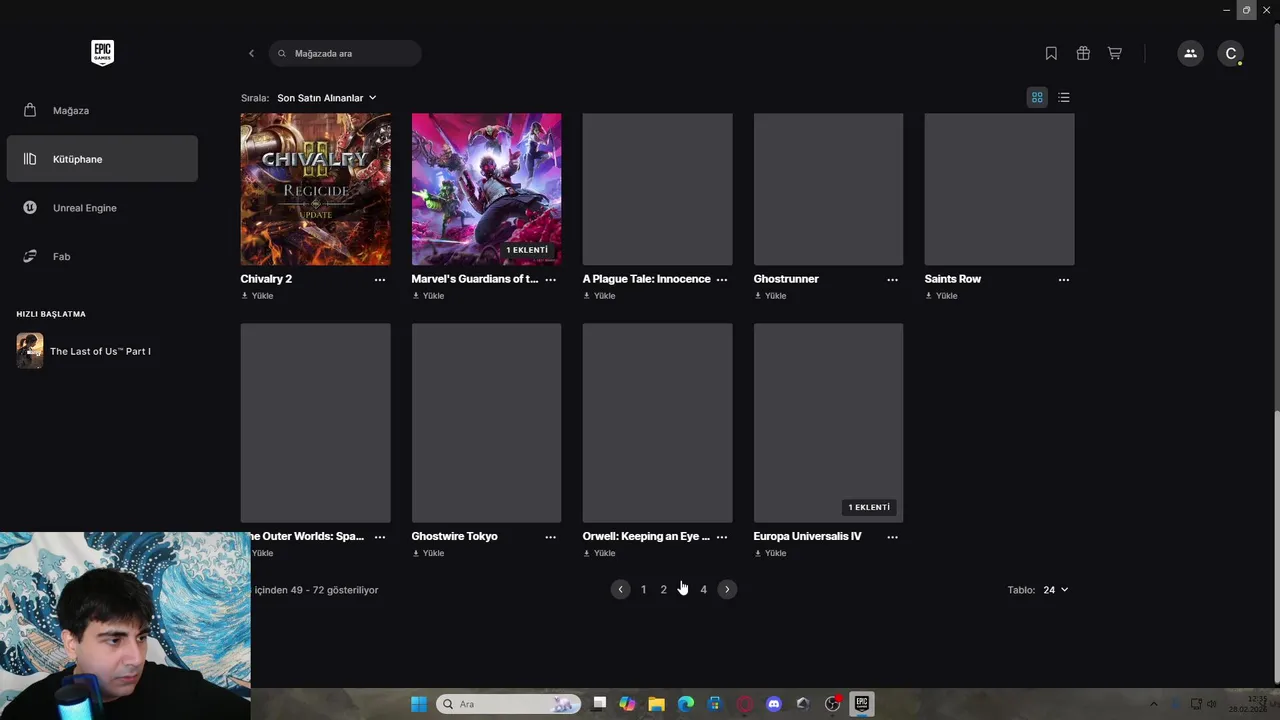The width and height of the screenshot is (1280, 720).
Task: Open more options for A Plague Tale: Innocence
Action: pyautogui.click(x=722, y=280)
